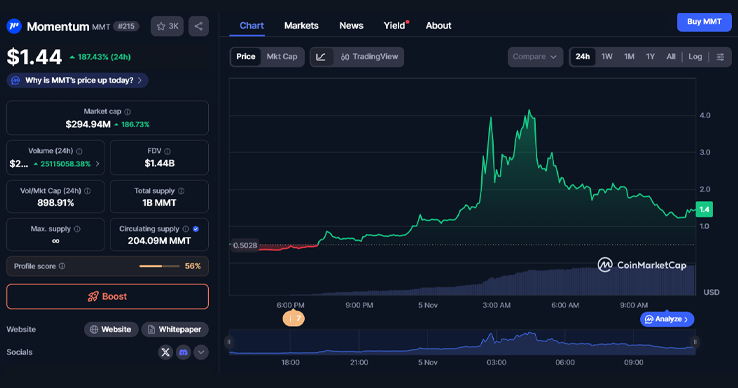This screenshot has height=388, width=738.
Task: Click the share icon button
Action: 199,26
